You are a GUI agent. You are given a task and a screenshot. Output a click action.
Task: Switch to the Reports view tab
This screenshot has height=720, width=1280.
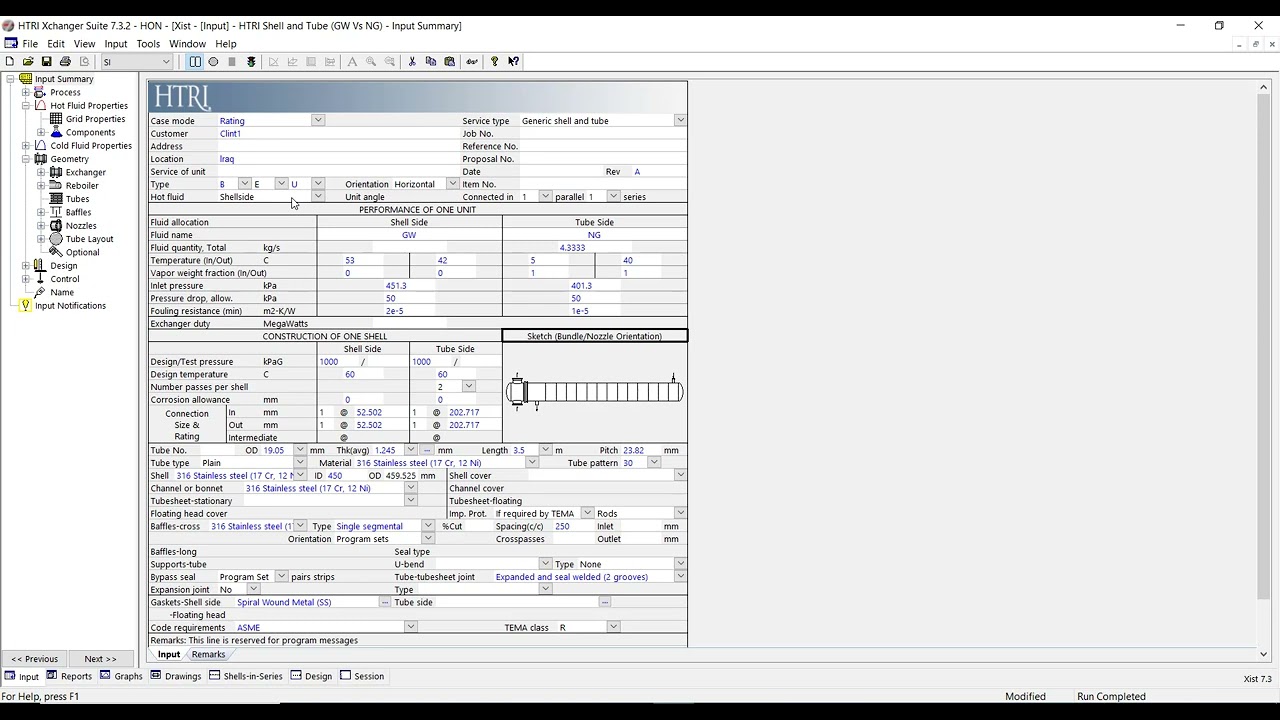pos(69,677)
